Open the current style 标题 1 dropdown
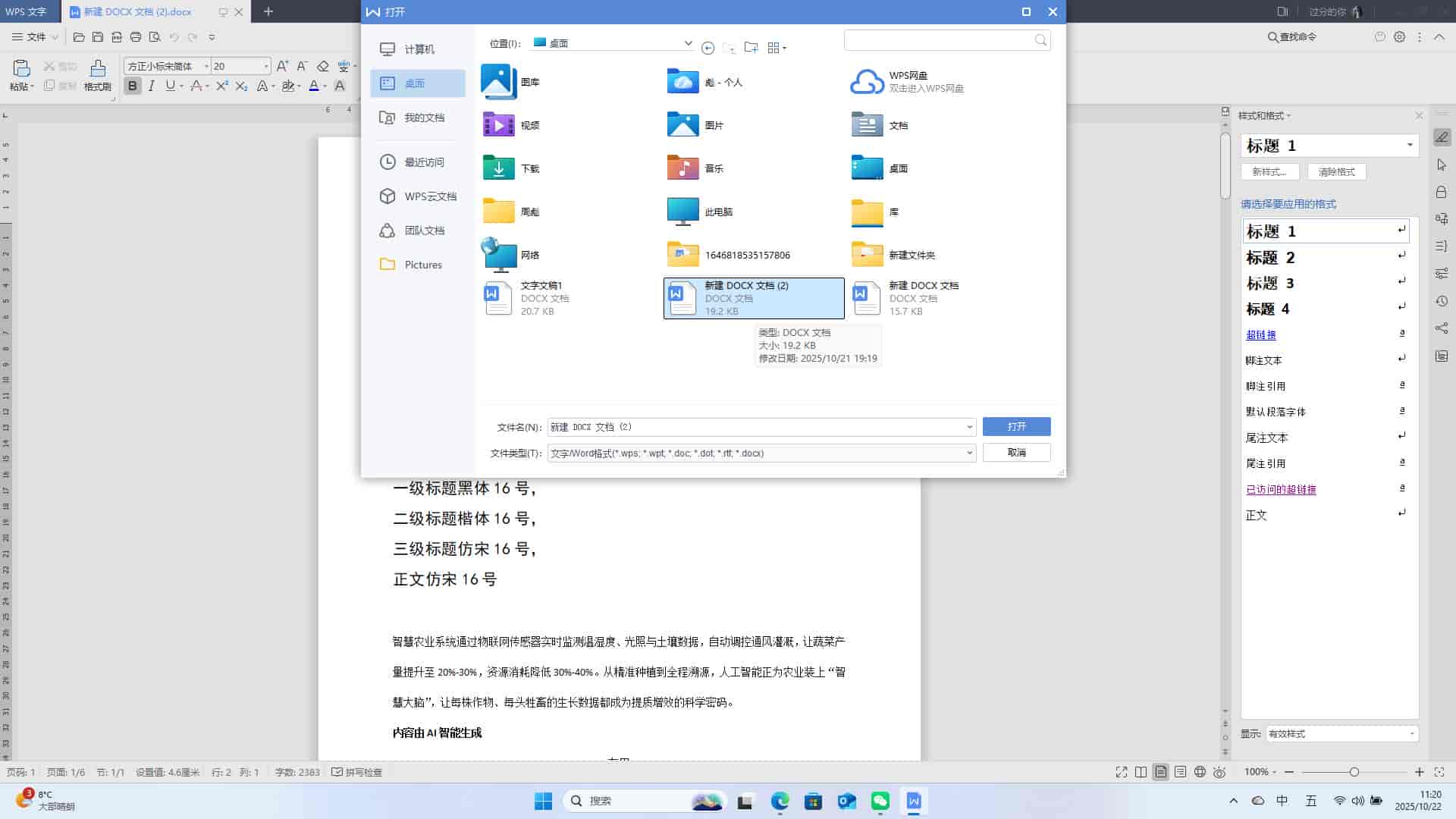Image resolution: width=1456 pixels, height=819 pixels. pyautogui.click(x=1410, y=146)
